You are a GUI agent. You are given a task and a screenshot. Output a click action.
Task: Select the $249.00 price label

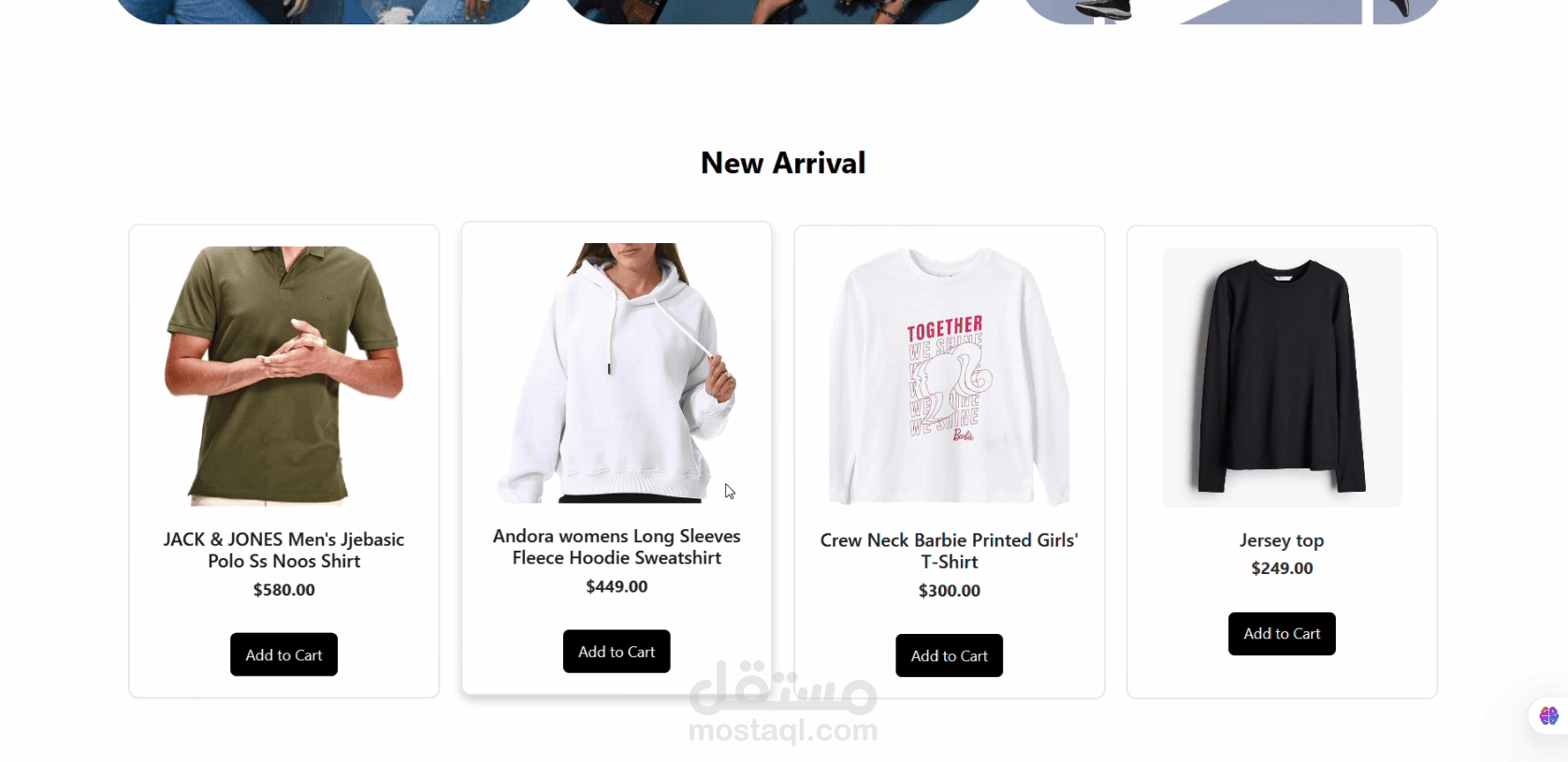[1282, 568]
